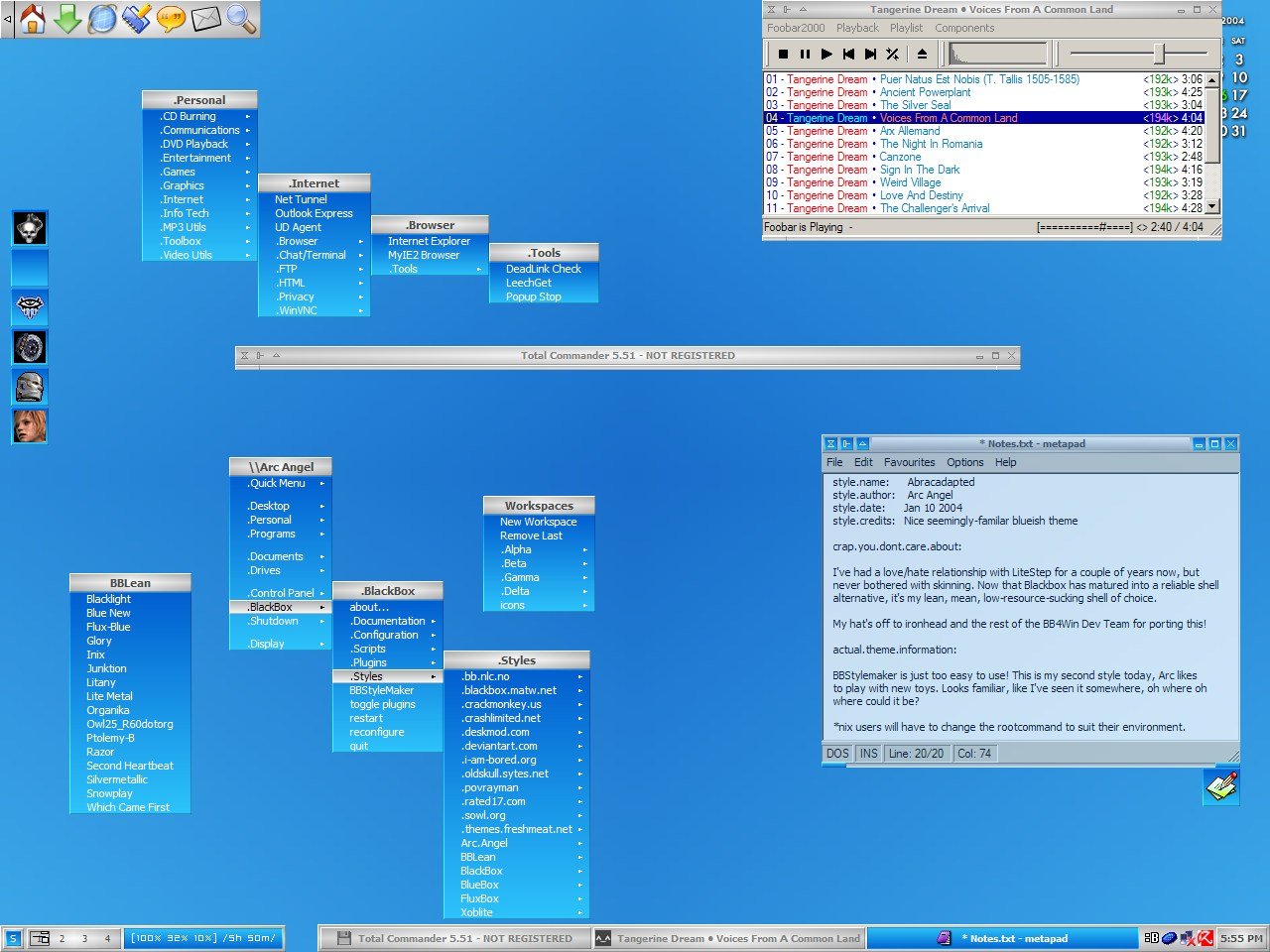Collapse launcher bar with the left triangle

tap(7, 19)
